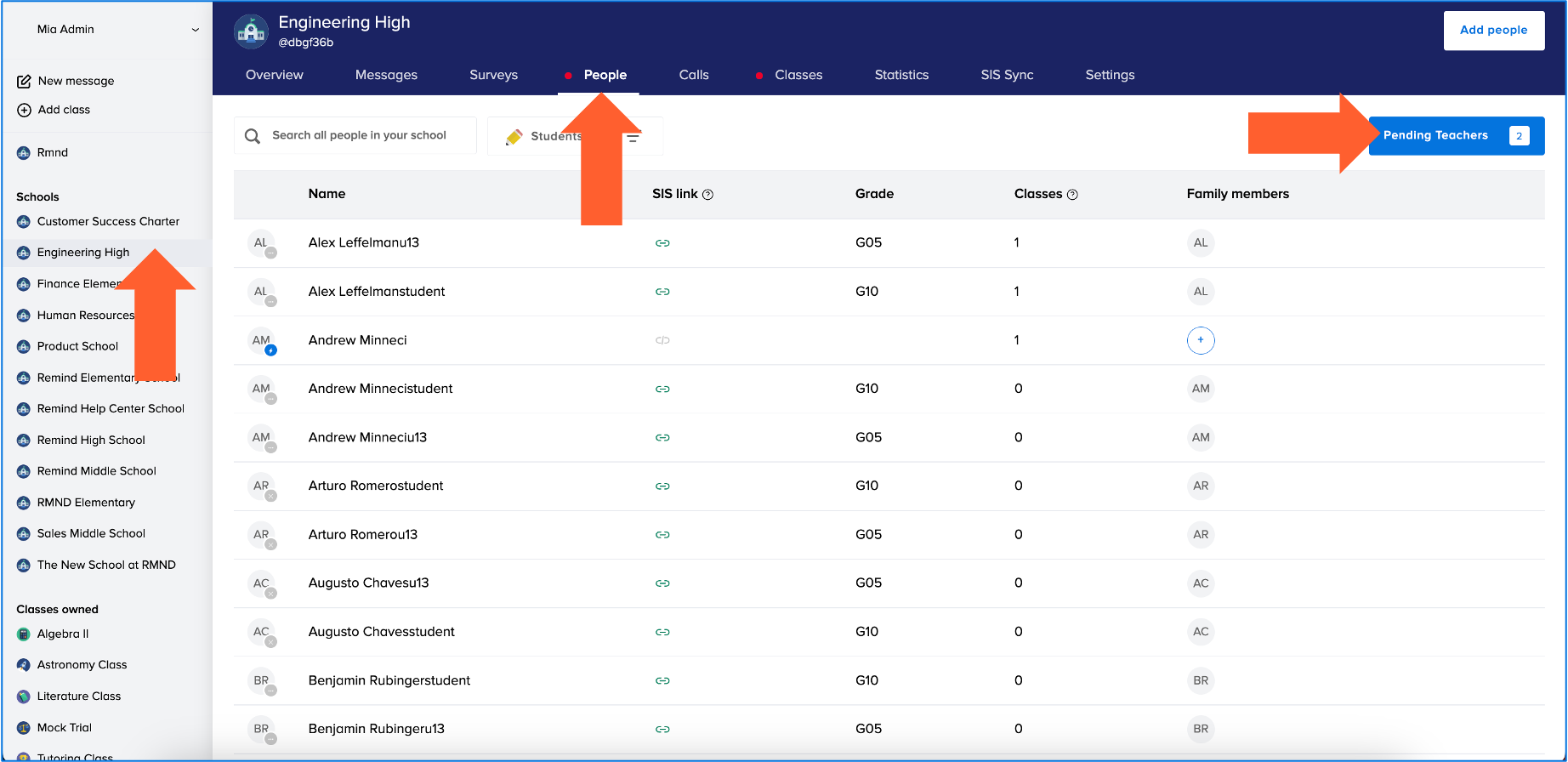The height and width of the screenshot is (762, 1568).
Task: Add family member for Andrew Minneci
Action: (1200, 340)
